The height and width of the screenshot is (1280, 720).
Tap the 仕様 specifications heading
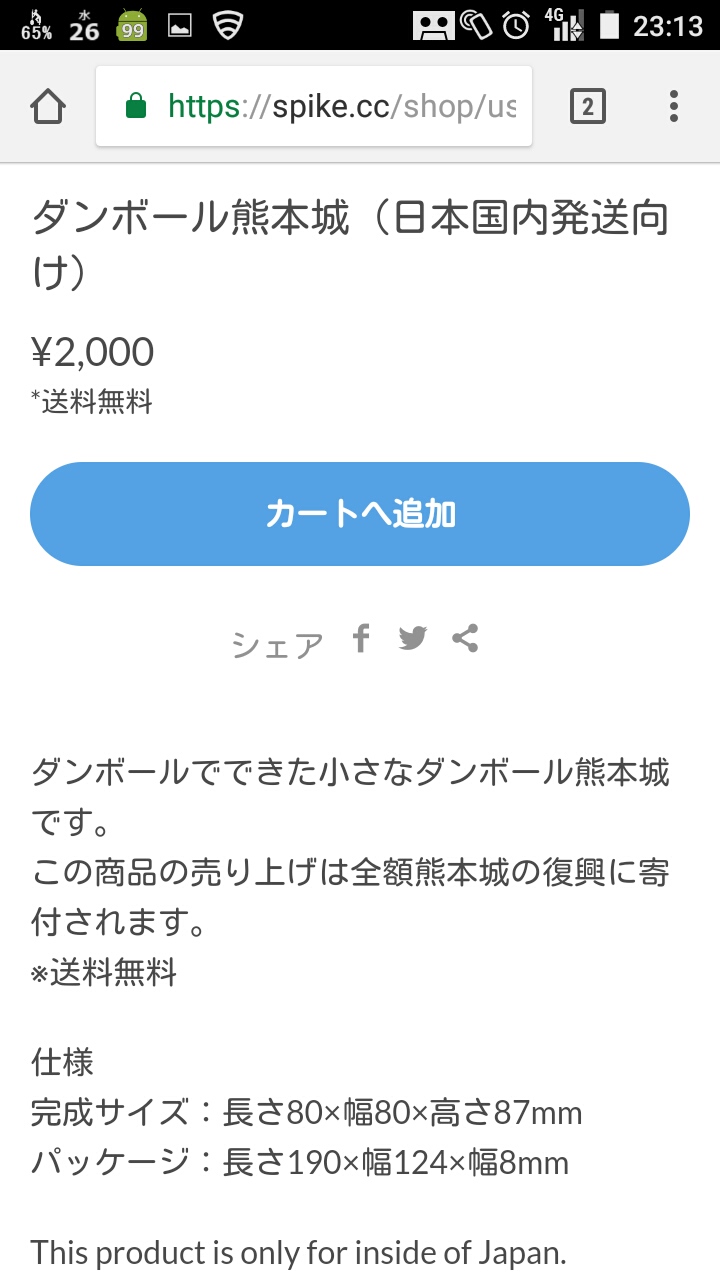click(x=63, y=1062)
